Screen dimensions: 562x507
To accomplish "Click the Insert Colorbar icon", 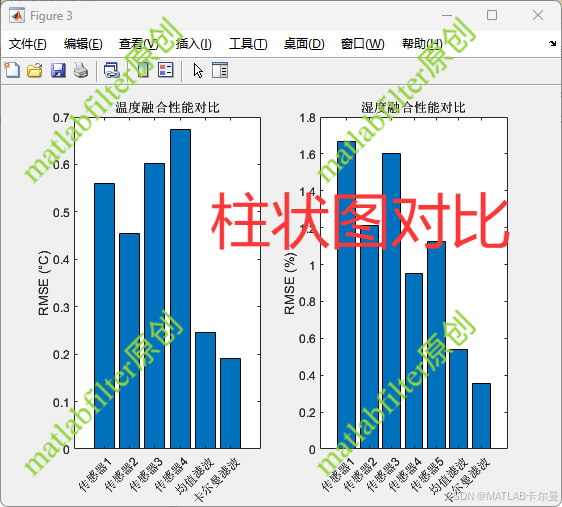I will (143, 70).
